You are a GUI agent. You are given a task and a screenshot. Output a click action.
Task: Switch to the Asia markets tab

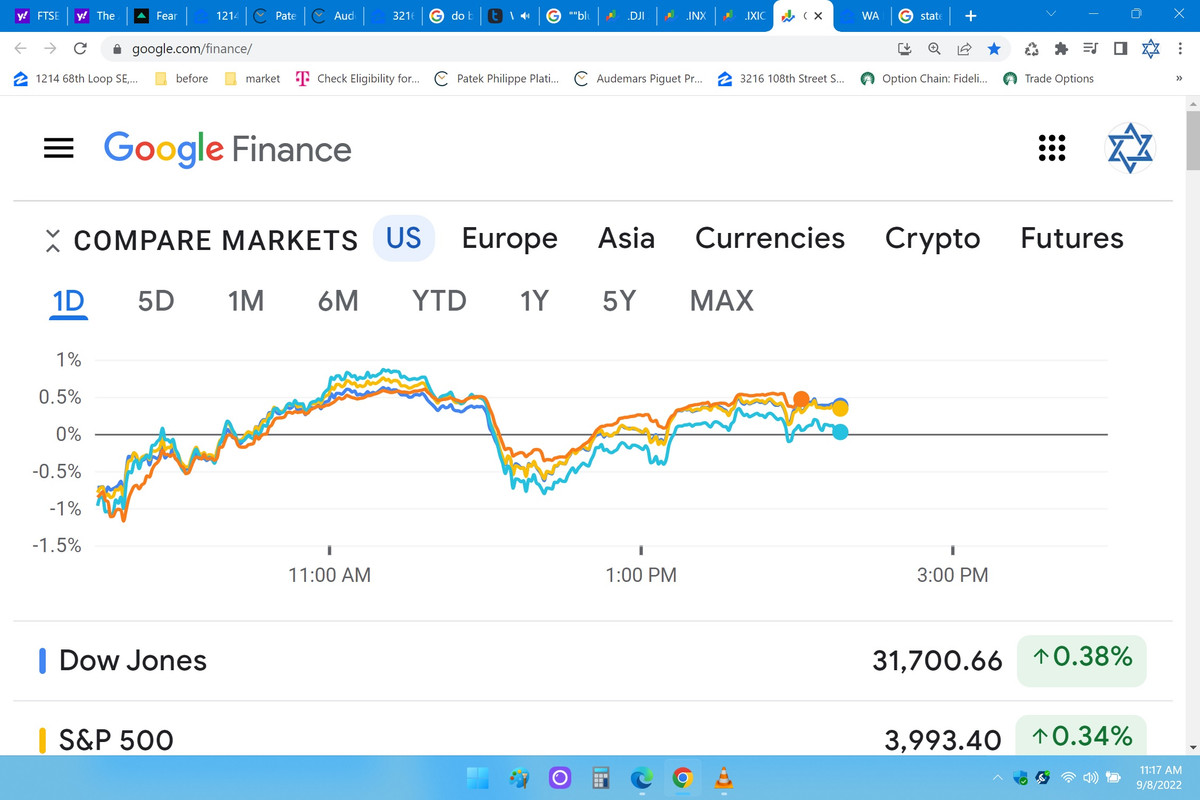point(626,238)
